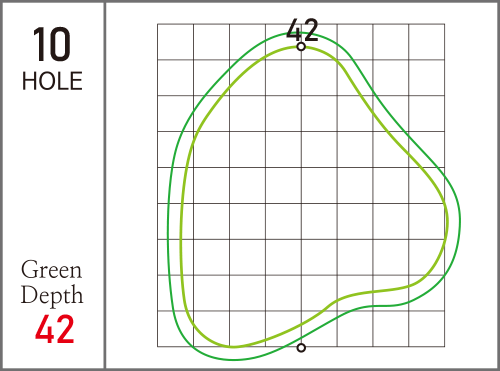500x371 pixels.
Task: Select the large 10 hole number
Action: [x=52, y=45]
